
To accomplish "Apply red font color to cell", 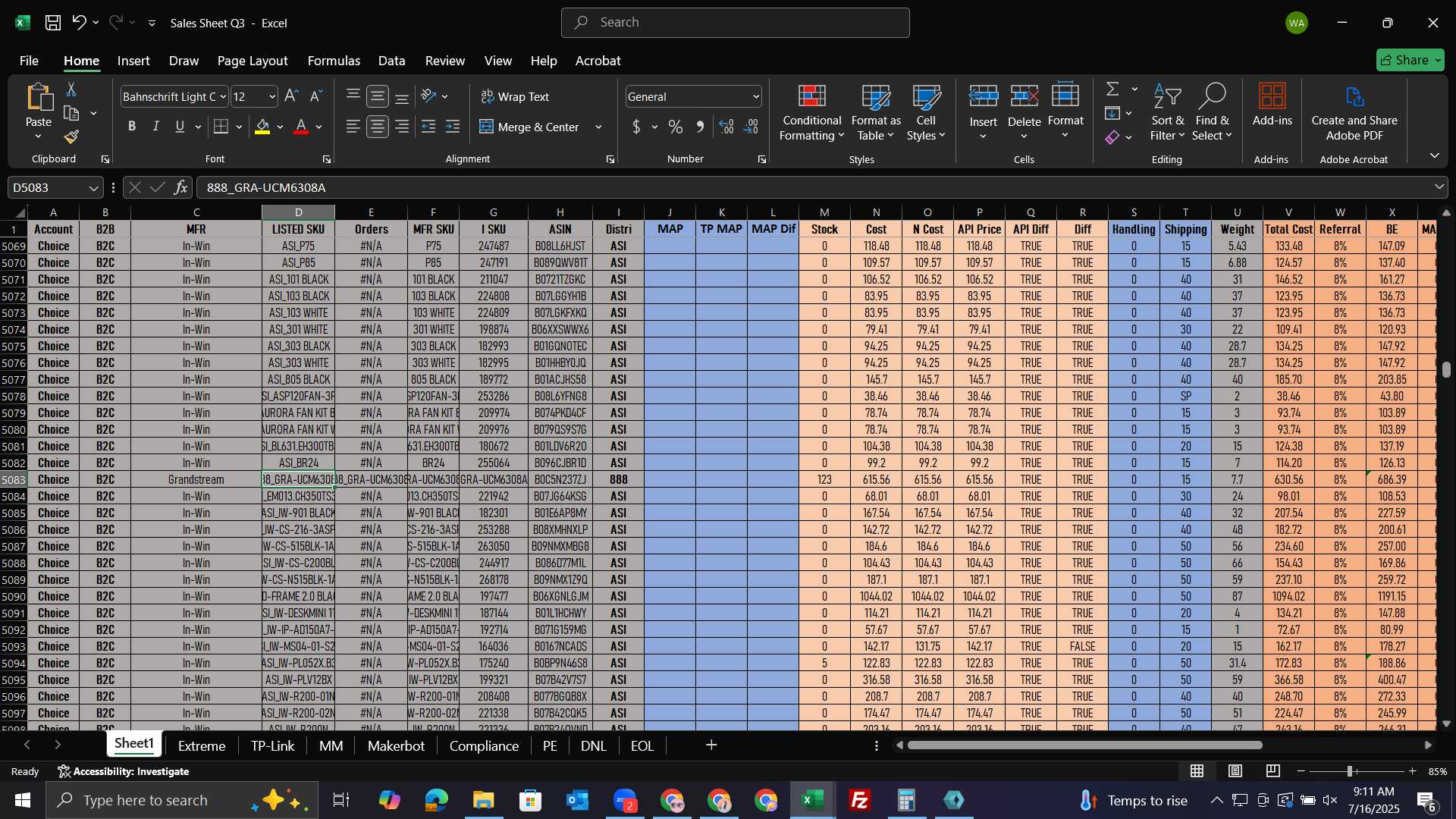I will point(301,127).
